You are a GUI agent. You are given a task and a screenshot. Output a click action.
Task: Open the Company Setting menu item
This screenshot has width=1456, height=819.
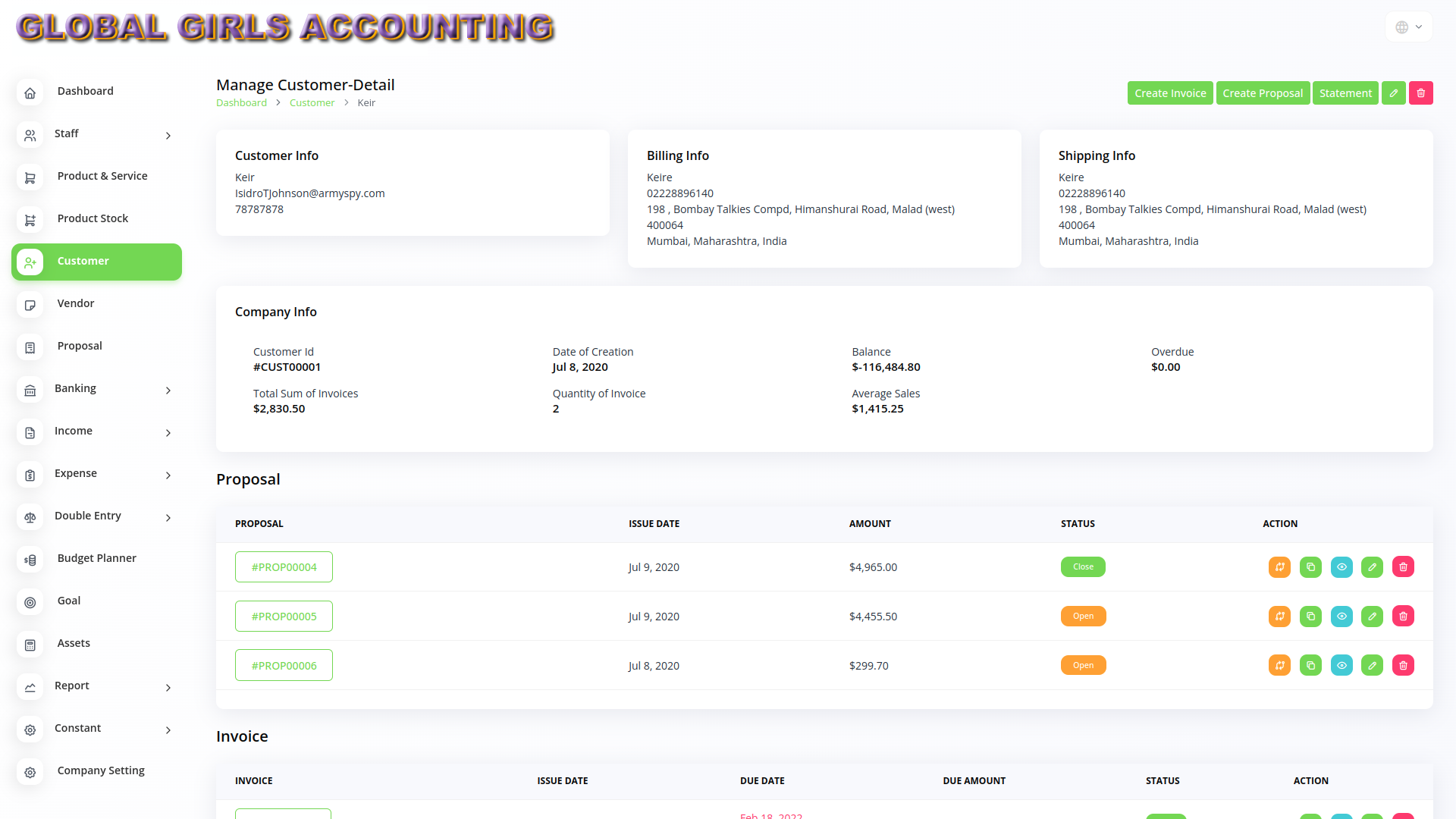pos(96,771)
